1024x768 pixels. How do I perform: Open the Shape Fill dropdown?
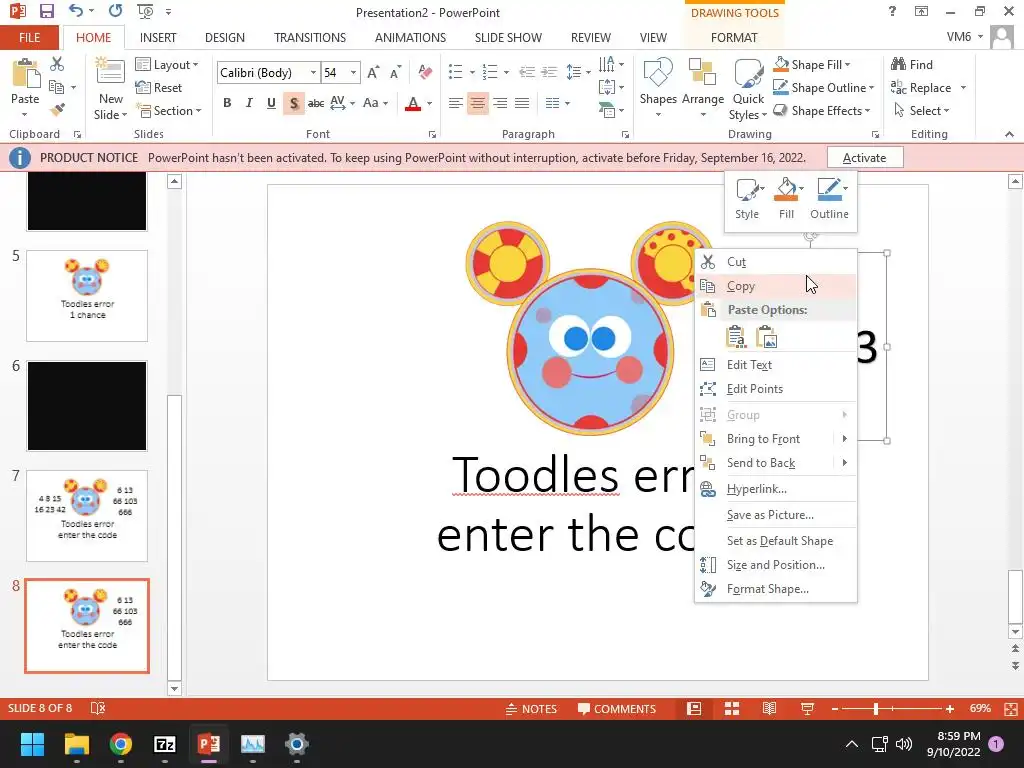[812, 64]
